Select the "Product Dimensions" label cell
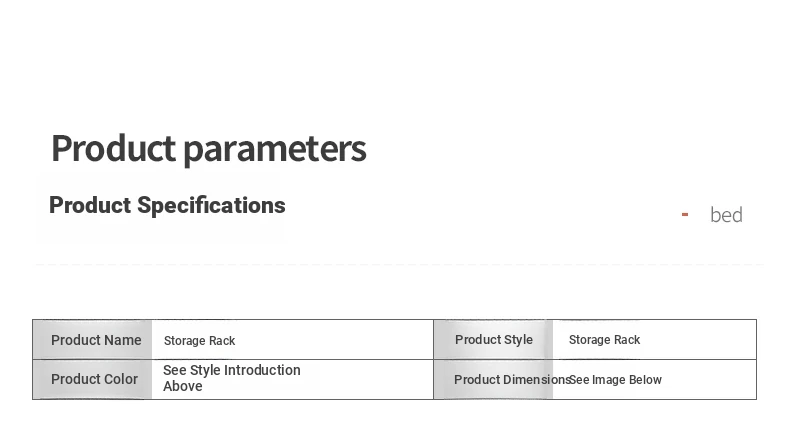Screen dimensions: 790x434 (509, 380)
